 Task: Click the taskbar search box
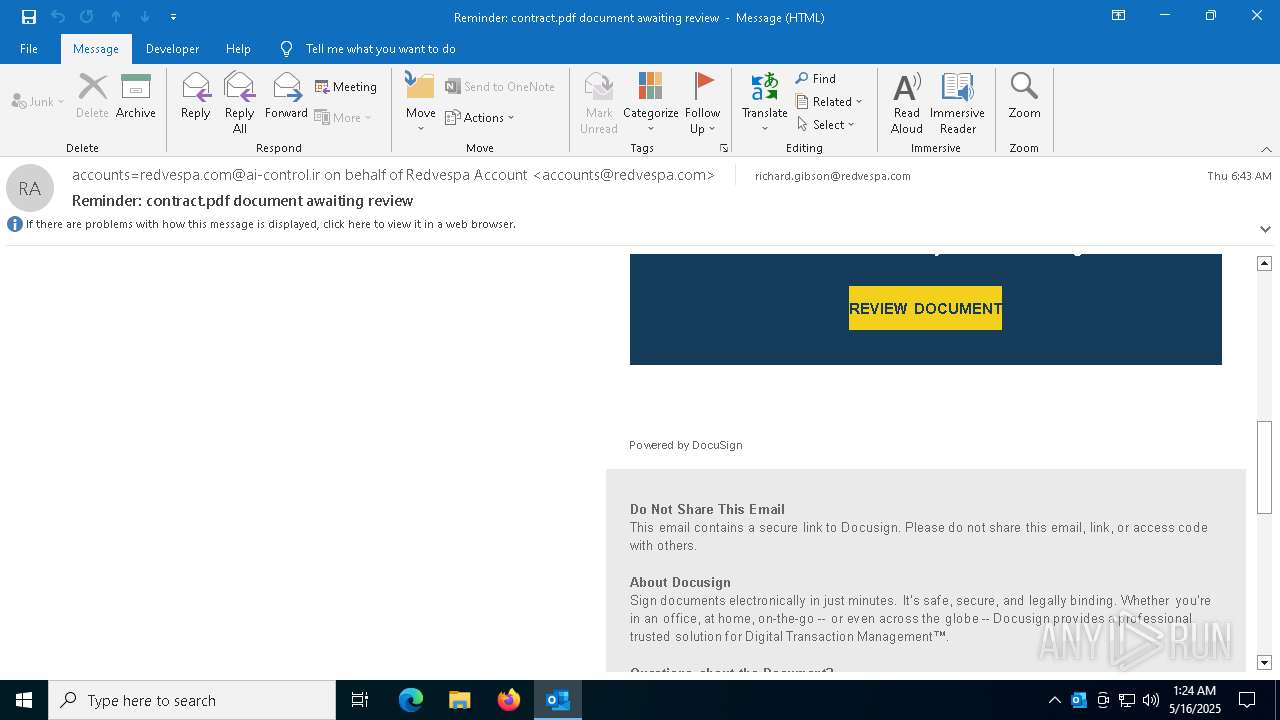[x=192, y=700]
